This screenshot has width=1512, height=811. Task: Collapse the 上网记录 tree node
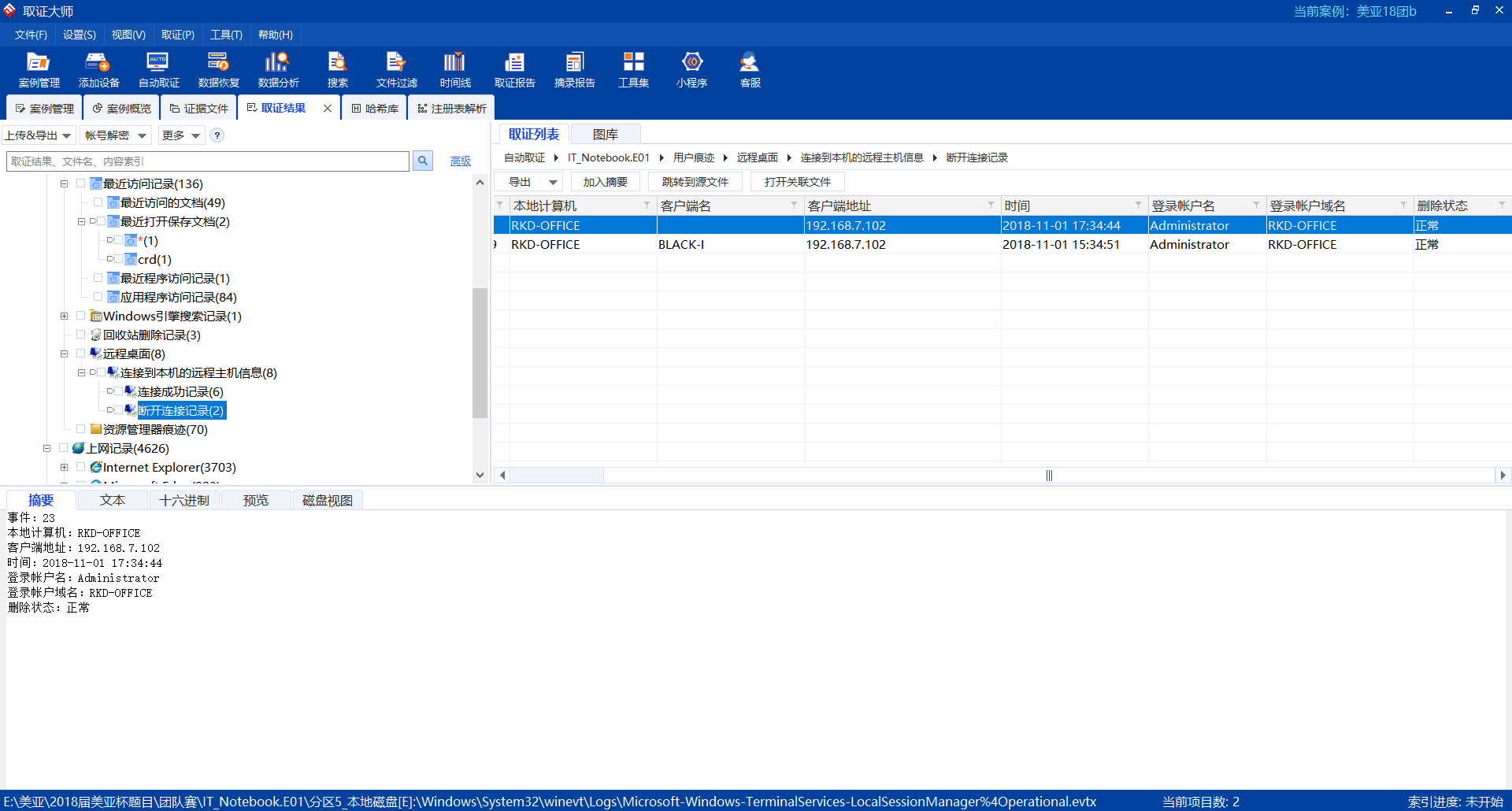46,448
